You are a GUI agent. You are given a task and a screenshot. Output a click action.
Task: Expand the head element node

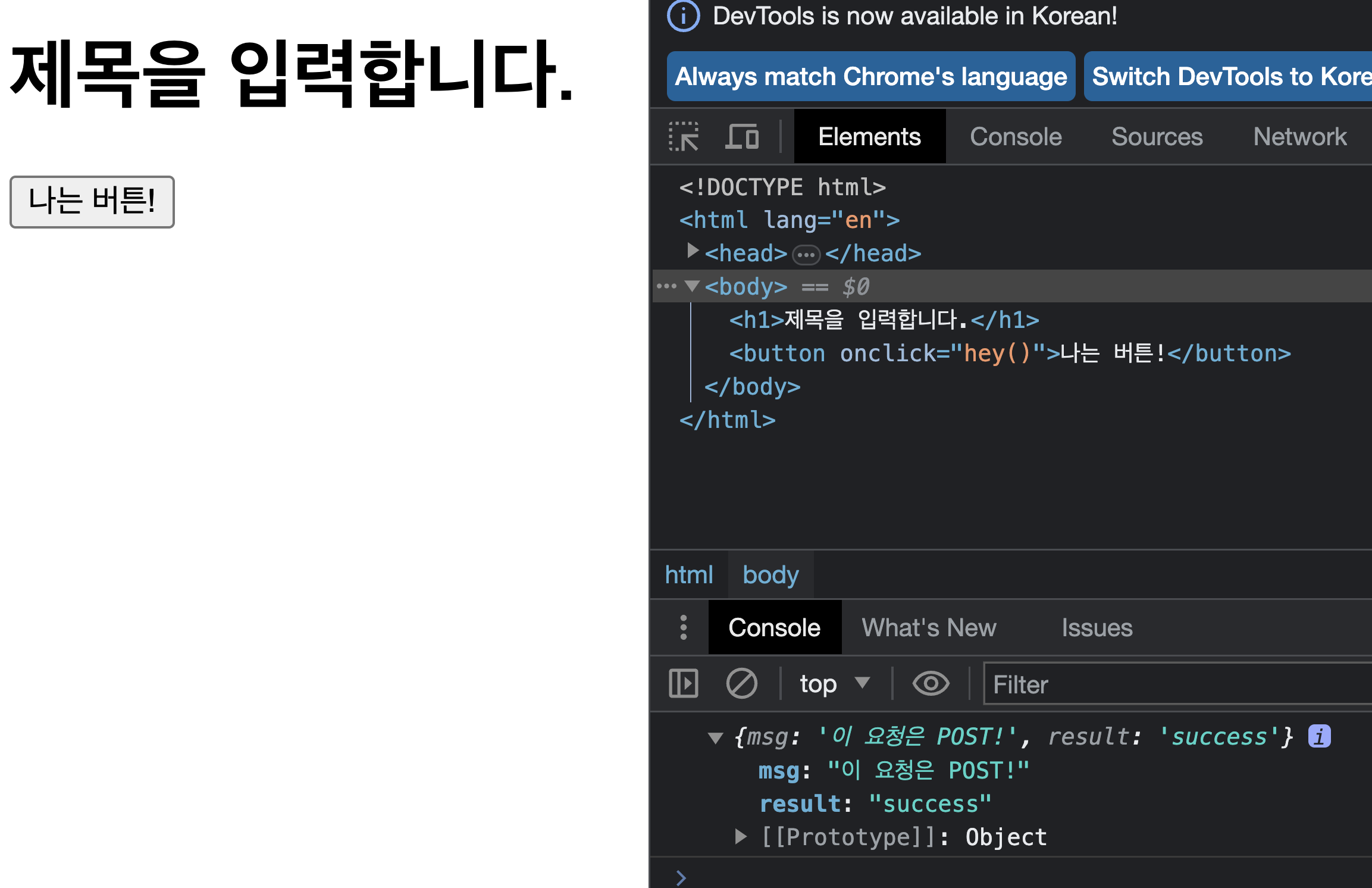coord(692,251)
